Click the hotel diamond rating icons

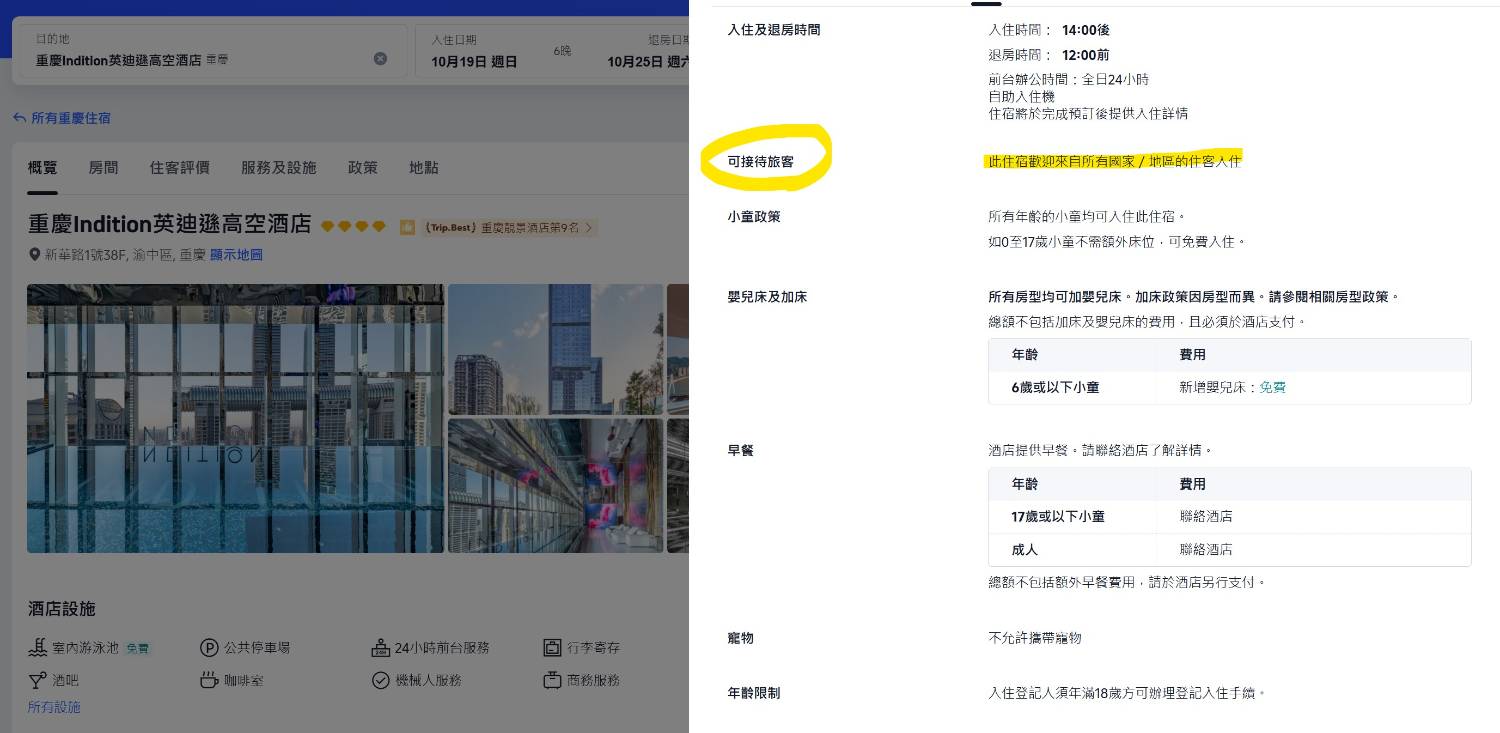(x=353, y=227)
